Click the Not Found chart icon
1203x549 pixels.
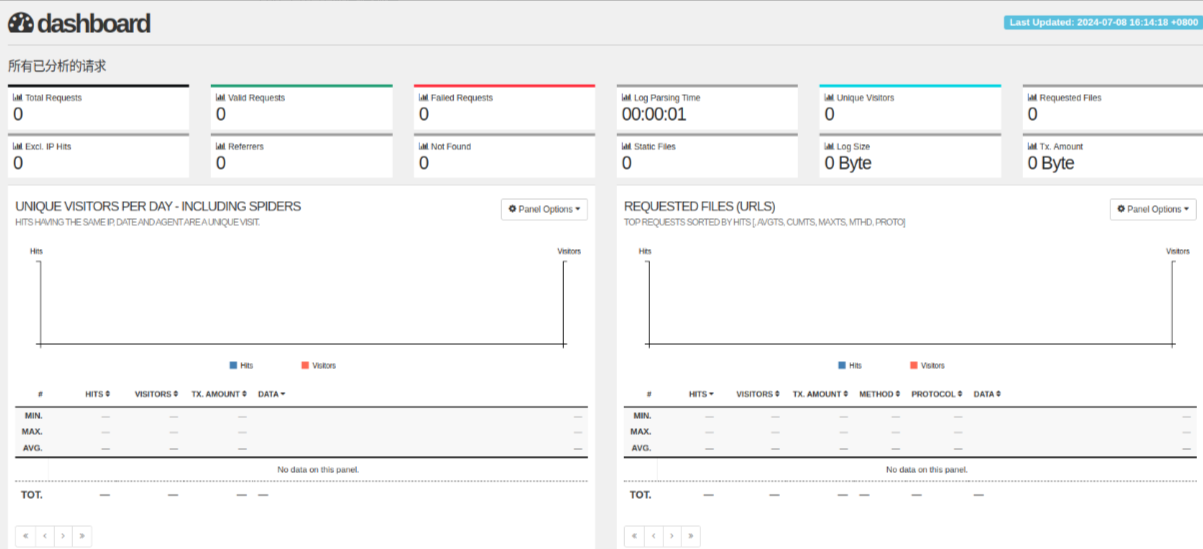423,146
